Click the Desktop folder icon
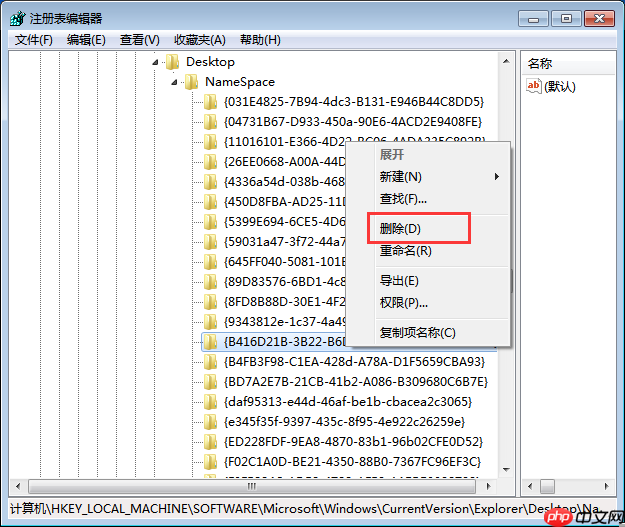 click(x=172, y=62)
